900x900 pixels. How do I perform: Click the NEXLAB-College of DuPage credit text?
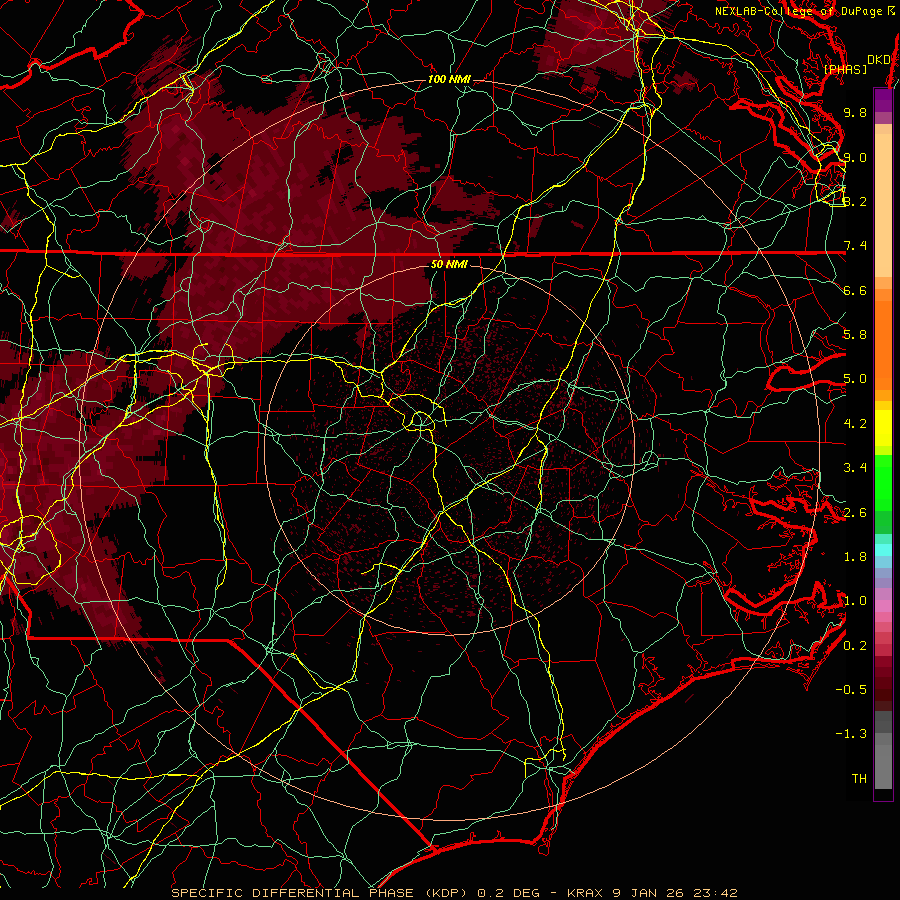click(798, 11)
